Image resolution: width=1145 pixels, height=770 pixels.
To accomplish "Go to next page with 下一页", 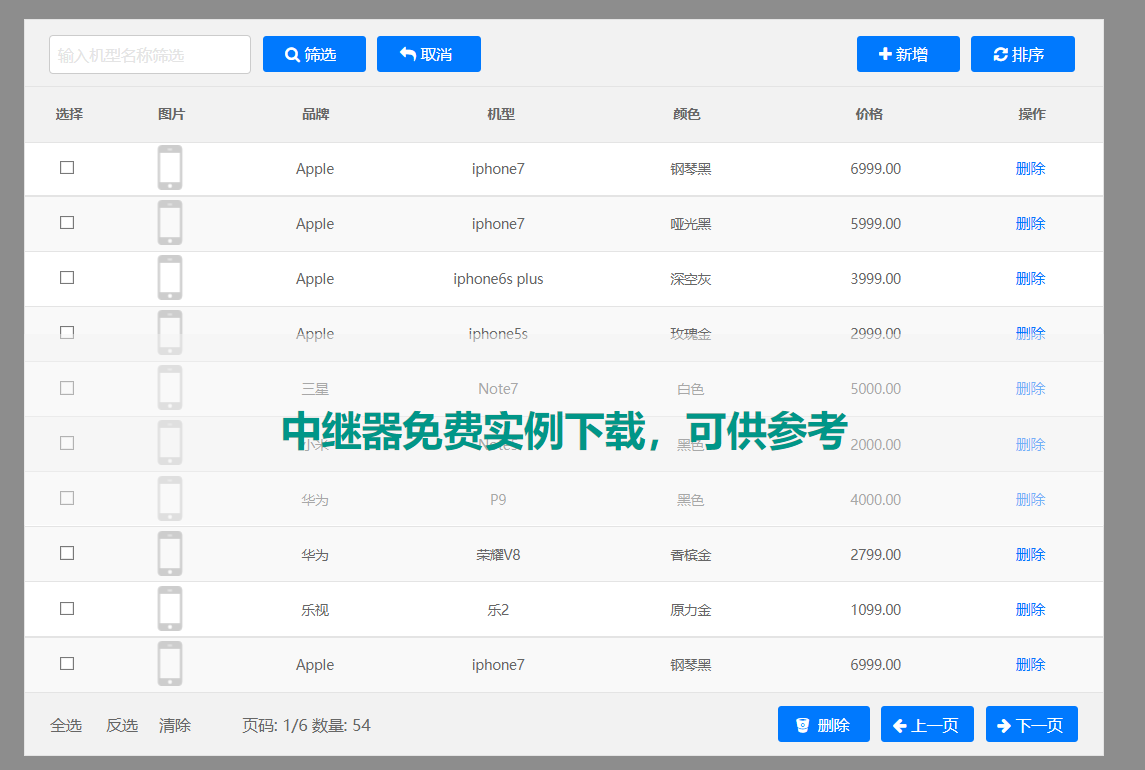I will pos(1031,724).
